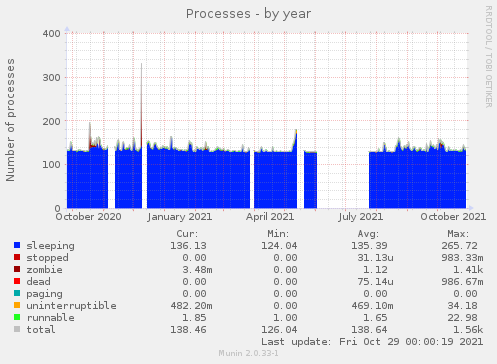The image size is (497, 364).
Task: Click the 'Cur:' column header
Action: (x=187, y=234)
